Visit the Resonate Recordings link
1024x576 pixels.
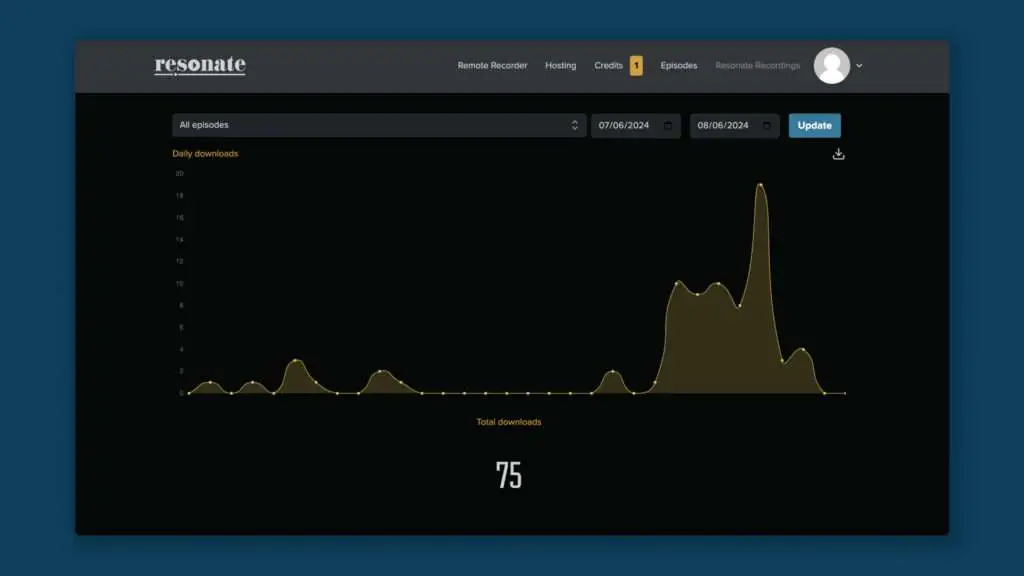(x=757, y=66)
